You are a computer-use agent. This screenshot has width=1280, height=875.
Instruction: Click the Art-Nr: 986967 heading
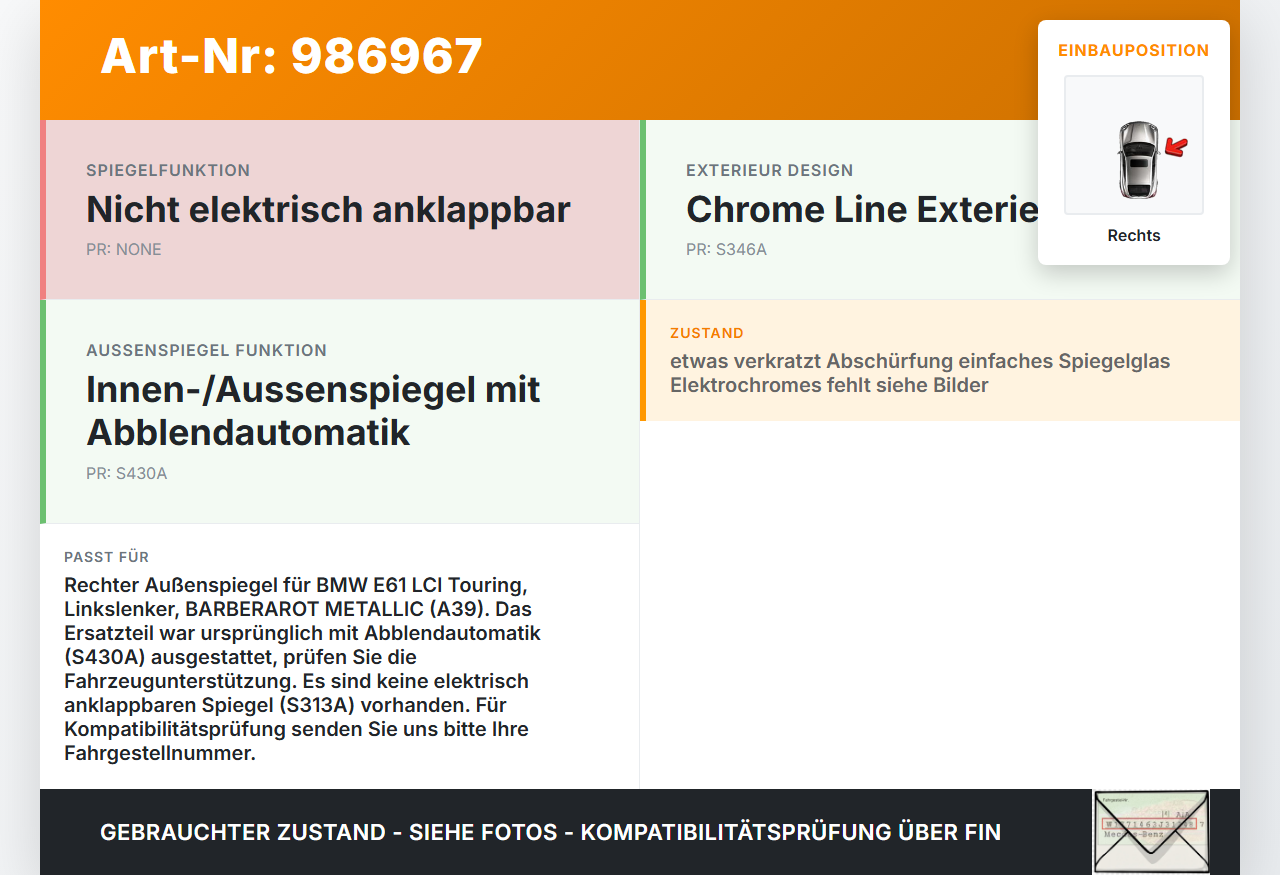(x=291, y=57)
